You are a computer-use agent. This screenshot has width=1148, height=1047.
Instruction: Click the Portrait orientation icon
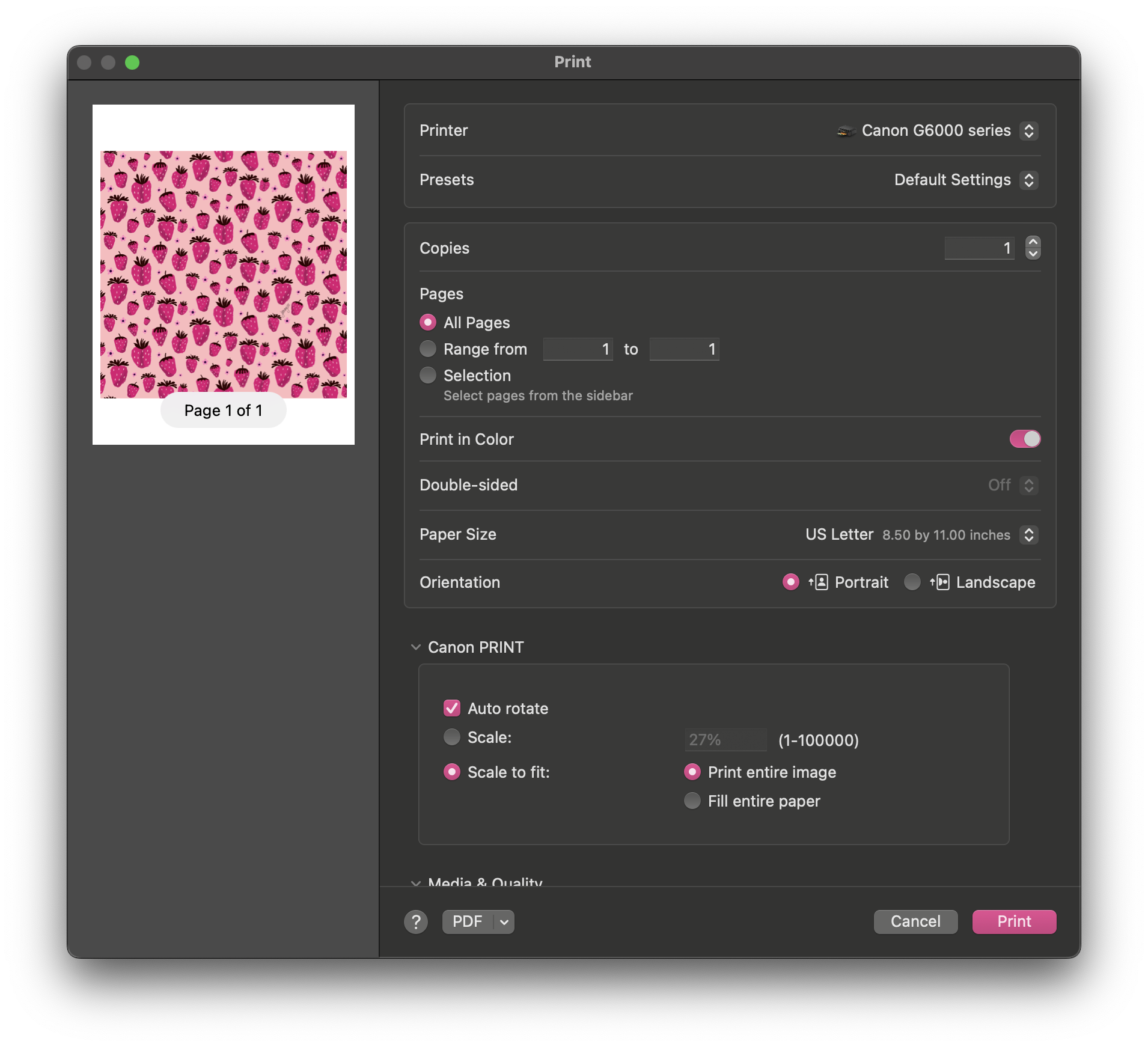coord(819,582)
